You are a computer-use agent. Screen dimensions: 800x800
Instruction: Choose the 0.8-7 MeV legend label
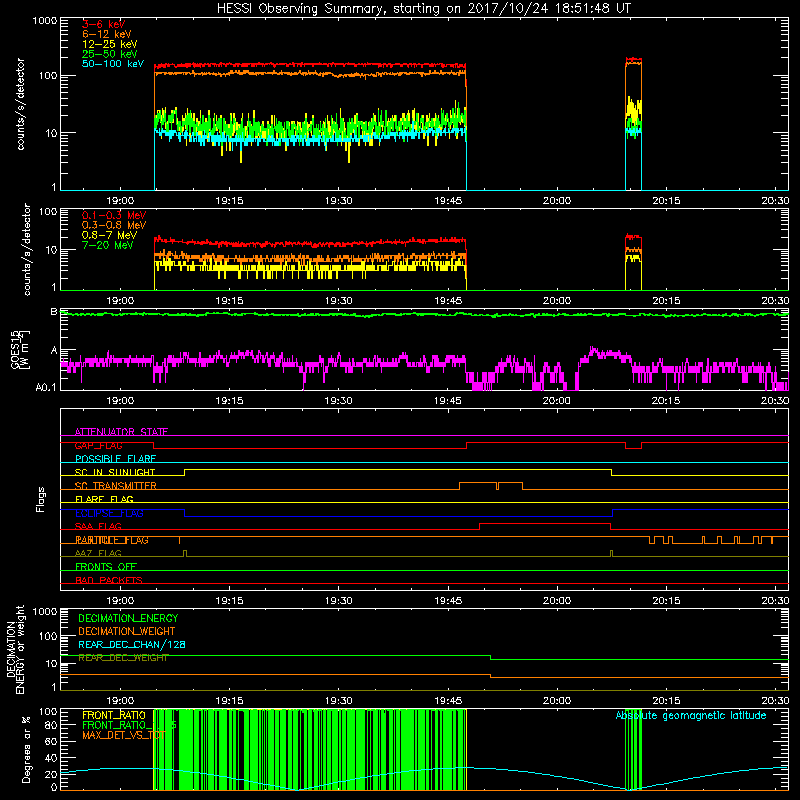coord(109,235)
